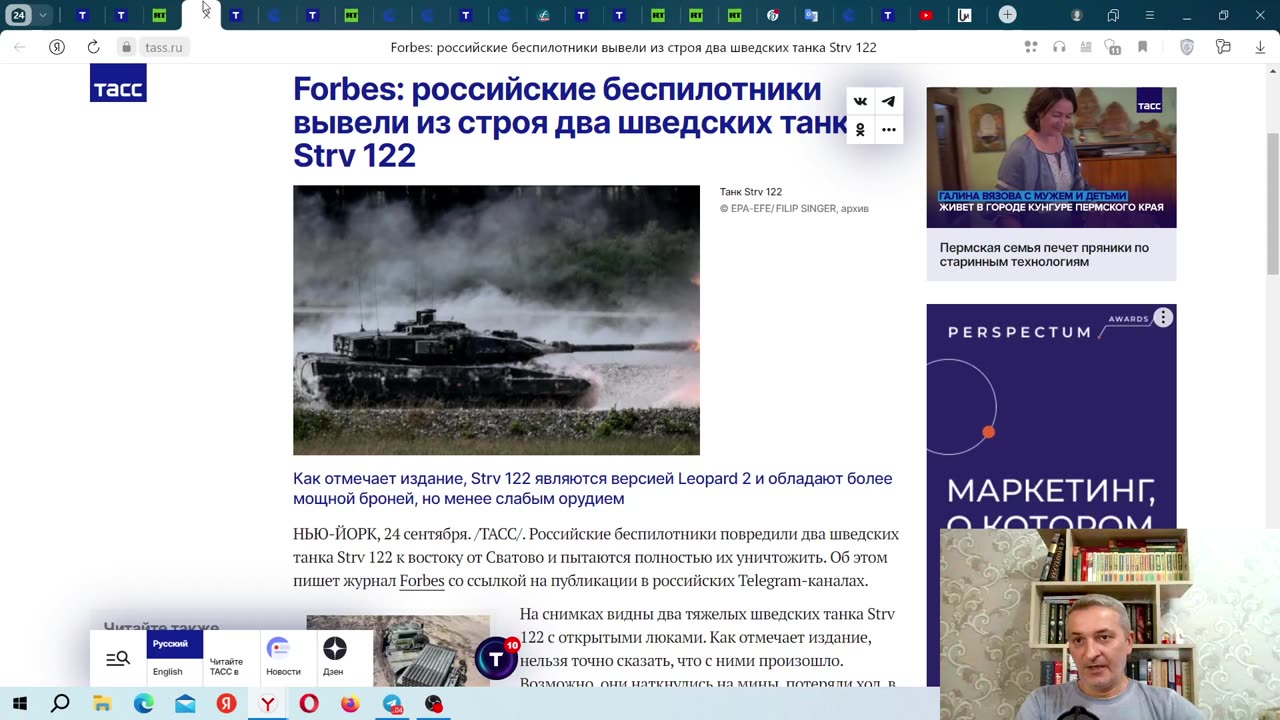Share article via Telegram icon

tap(888, 101)
